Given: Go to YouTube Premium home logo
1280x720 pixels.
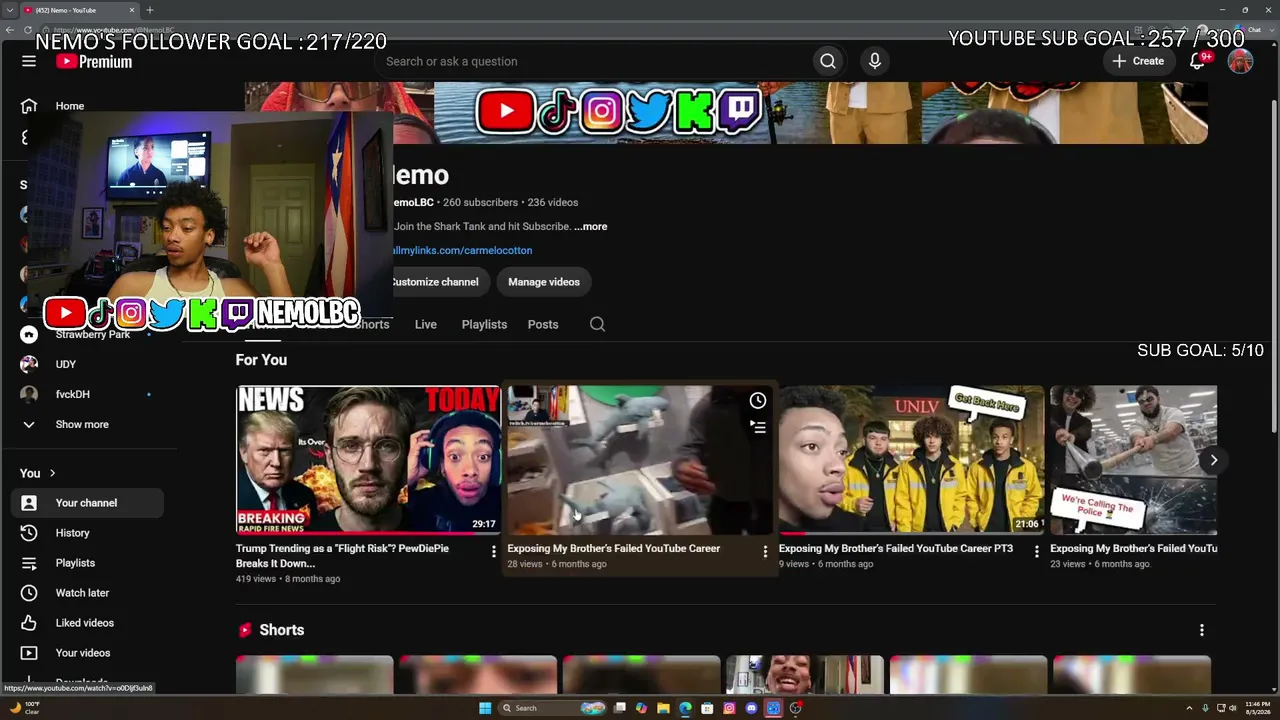Looking at the screenshot, I should click(94, 62).
